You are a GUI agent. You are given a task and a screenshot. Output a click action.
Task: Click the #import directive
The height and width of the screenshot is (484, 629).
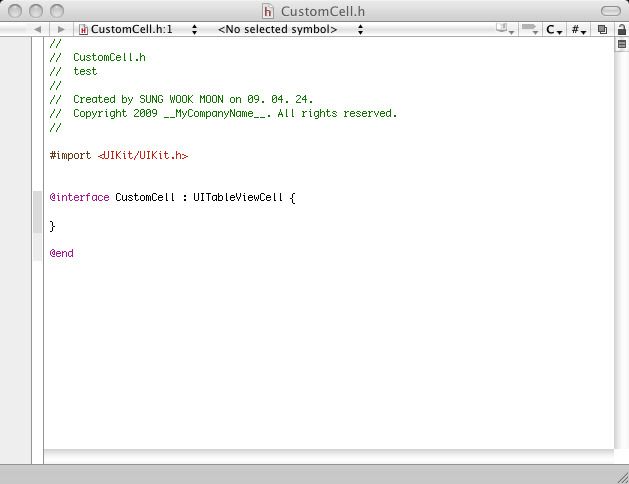(70, 155)
